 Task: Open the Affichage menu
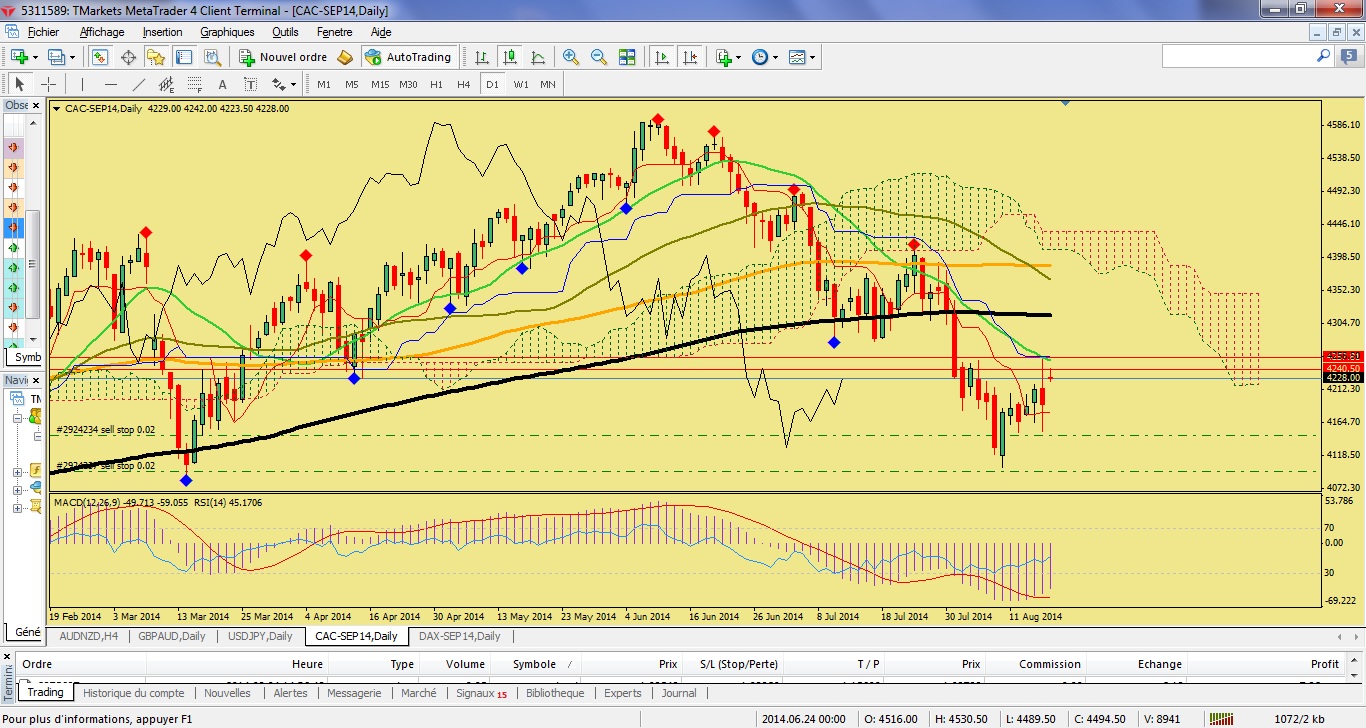[x=102, y=32]
